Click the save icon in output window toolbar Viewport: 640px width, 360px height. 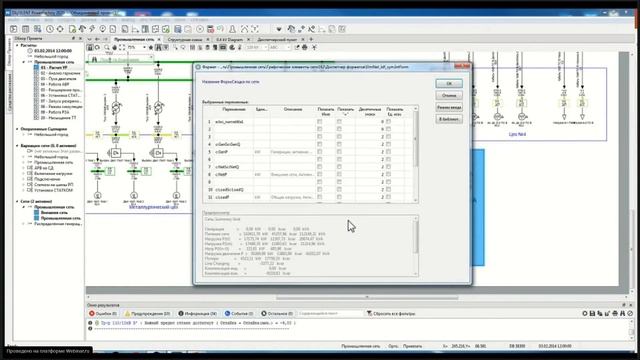click(592, 313)
